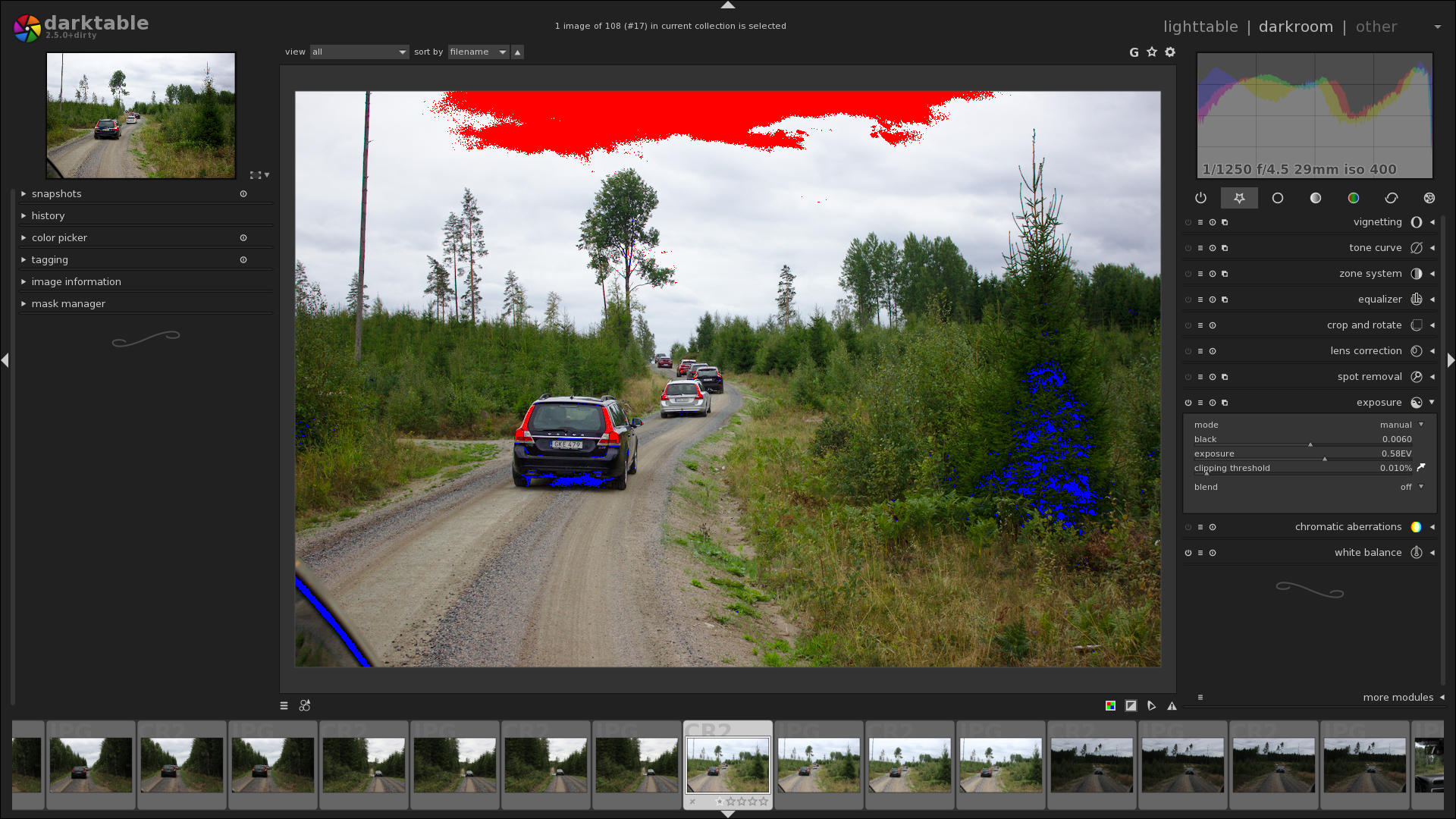The height and width of the screenshot is (819, 1456).
Task: Click the exposure clipping threshold picker icon
Action: (1421, 468)
